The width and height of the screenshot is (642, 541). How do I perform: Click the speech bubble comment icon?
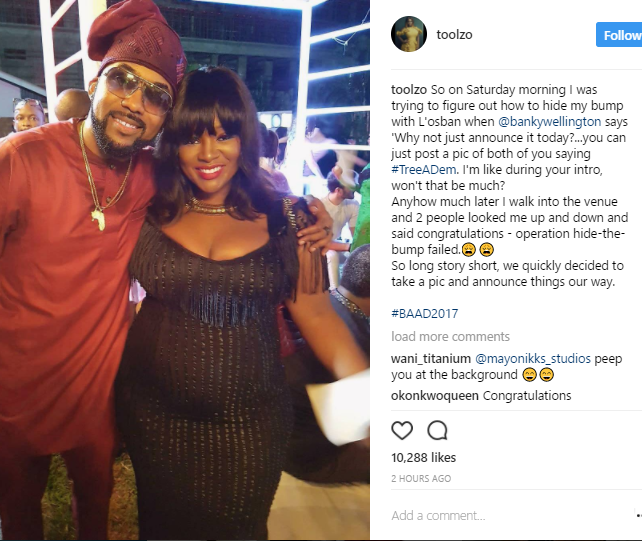click(x=437, y=430)
